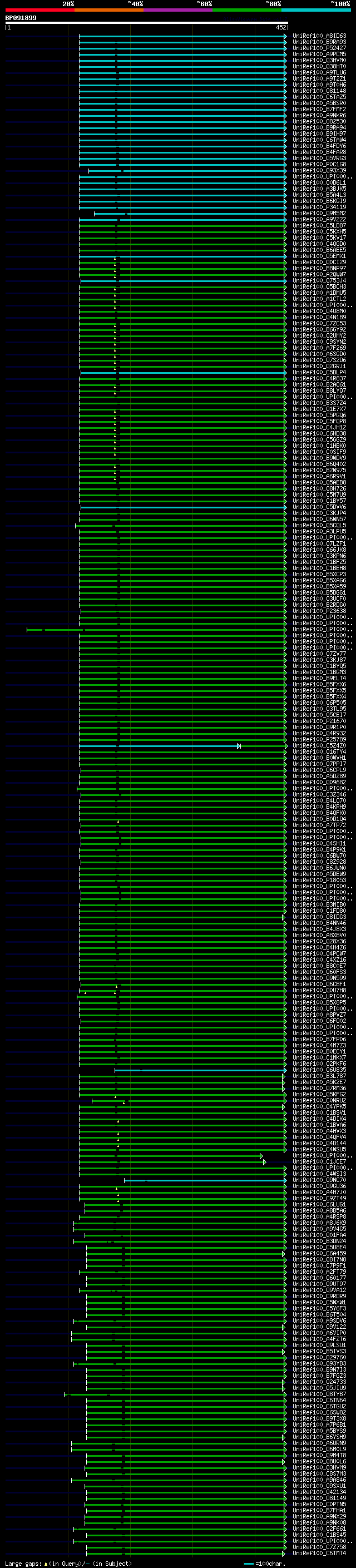Select the UniRef100_Q93X39 label
The image size is (356, 1568).
click(x=319, y=170)
